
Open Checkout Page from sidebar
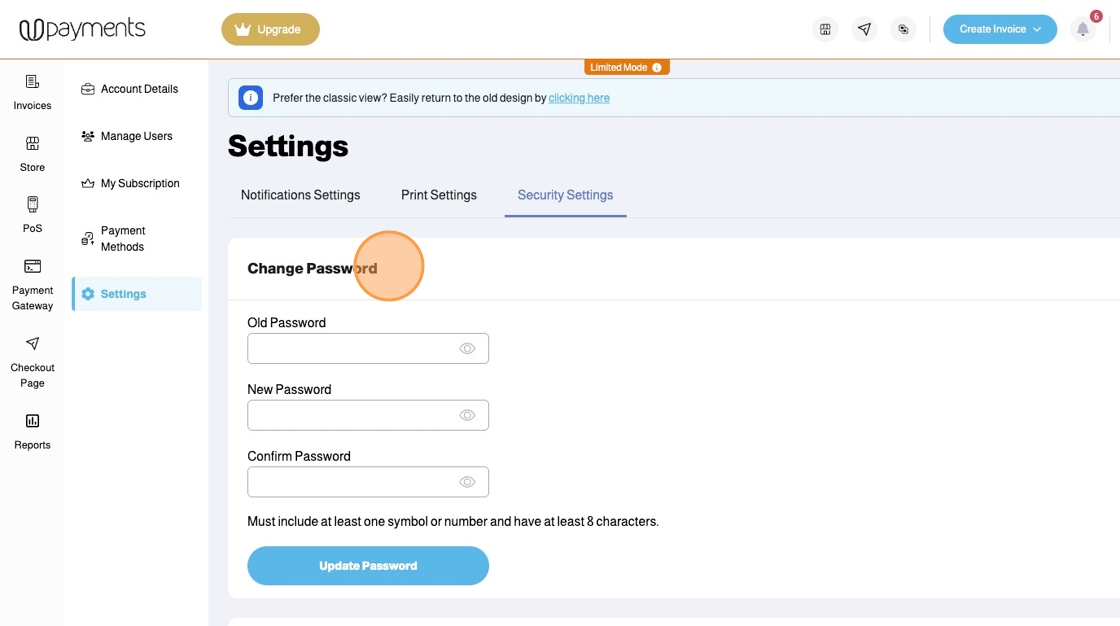pyautogui.click(x=32, y=360)
